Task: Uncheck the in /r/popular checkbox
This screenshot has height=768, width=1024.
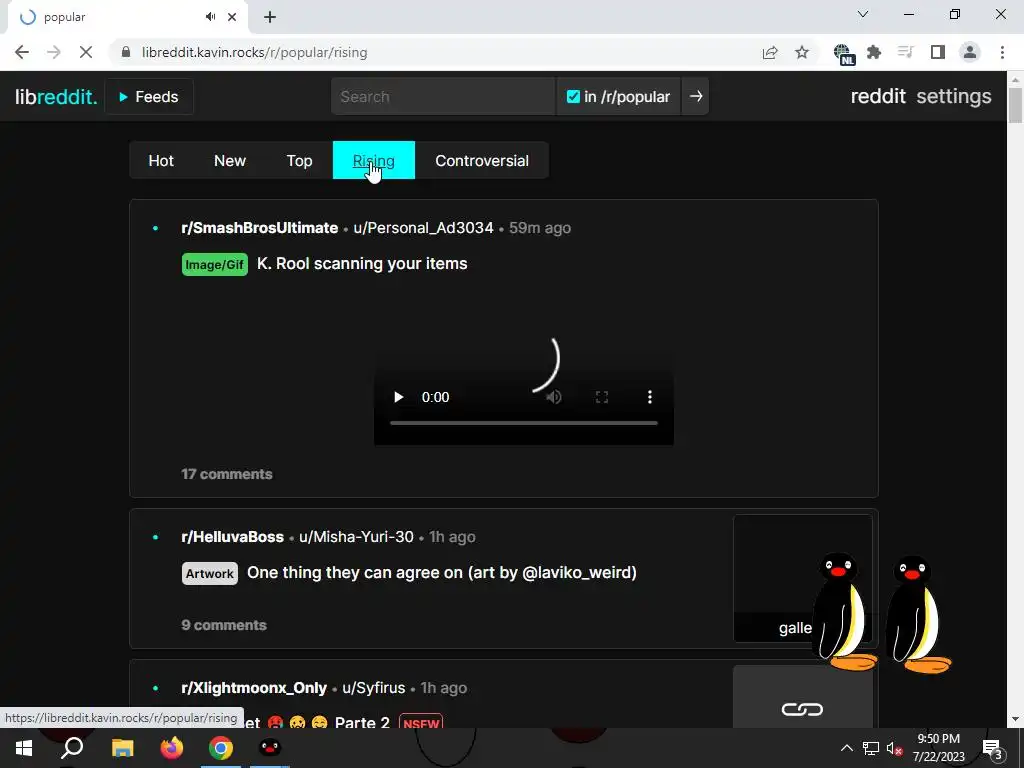Action: [x=573, y=97]
